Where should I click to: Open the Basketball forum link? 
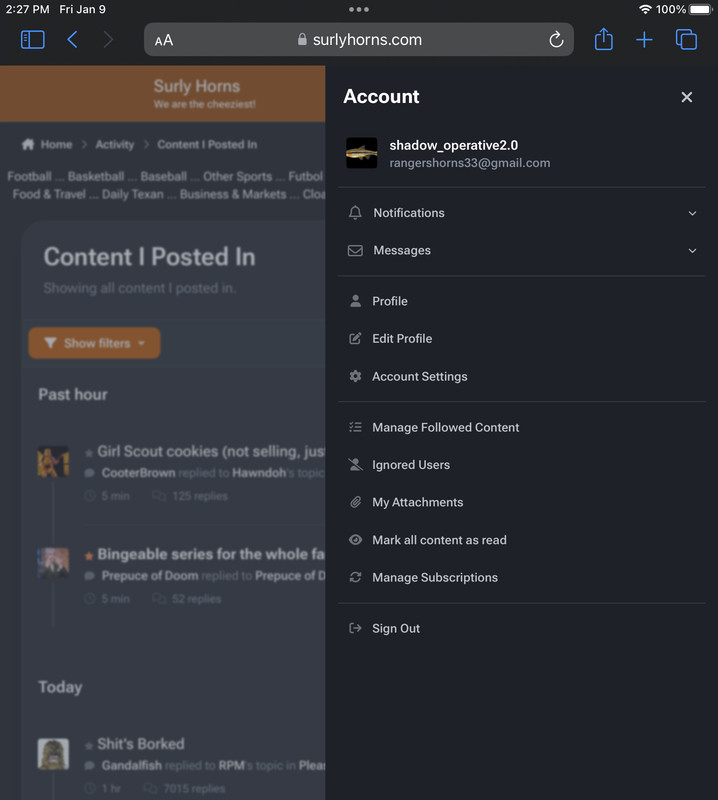point(96,177)
